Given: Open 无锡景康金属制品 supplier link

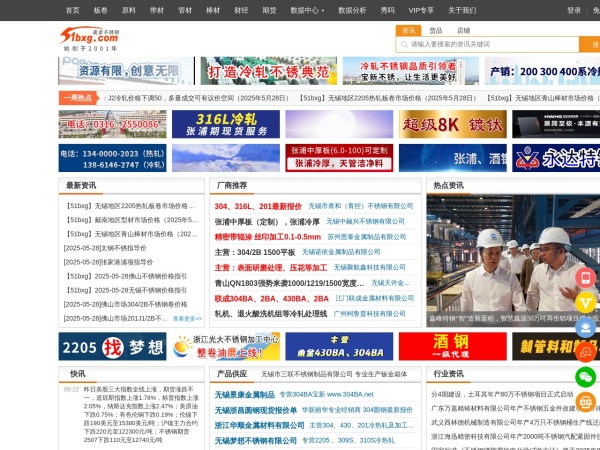Looking at the screenshot, I should (x=245, y=395).
